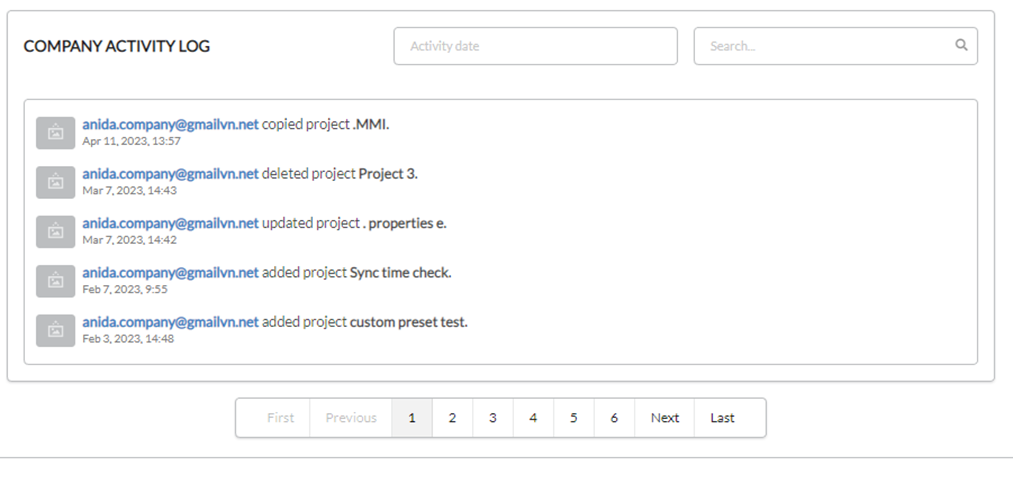This screenshot has width=1013, height=493.
Task: Click the Next pagination button
Action: [x=665, y=418]
